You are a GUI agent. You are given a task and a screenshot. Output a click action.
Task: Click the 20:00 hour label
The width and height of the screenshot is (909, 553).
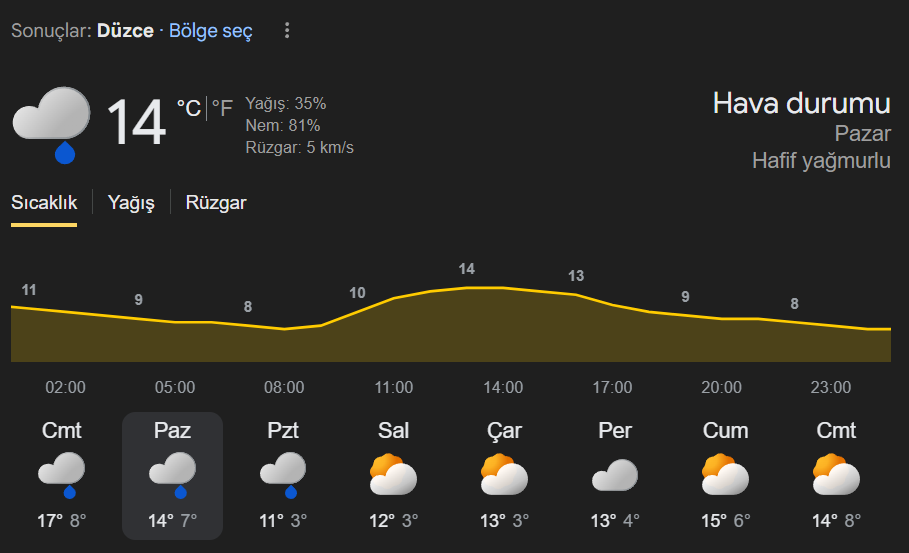(x=721, y=388)
